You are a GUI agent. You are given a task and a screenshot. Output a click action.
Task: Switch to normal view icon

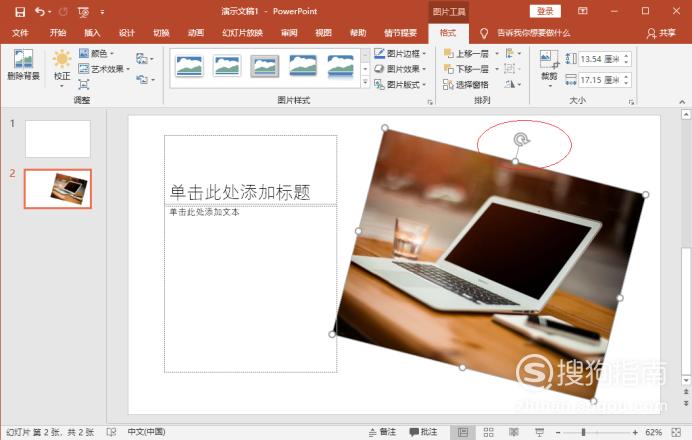click(463, 432)
